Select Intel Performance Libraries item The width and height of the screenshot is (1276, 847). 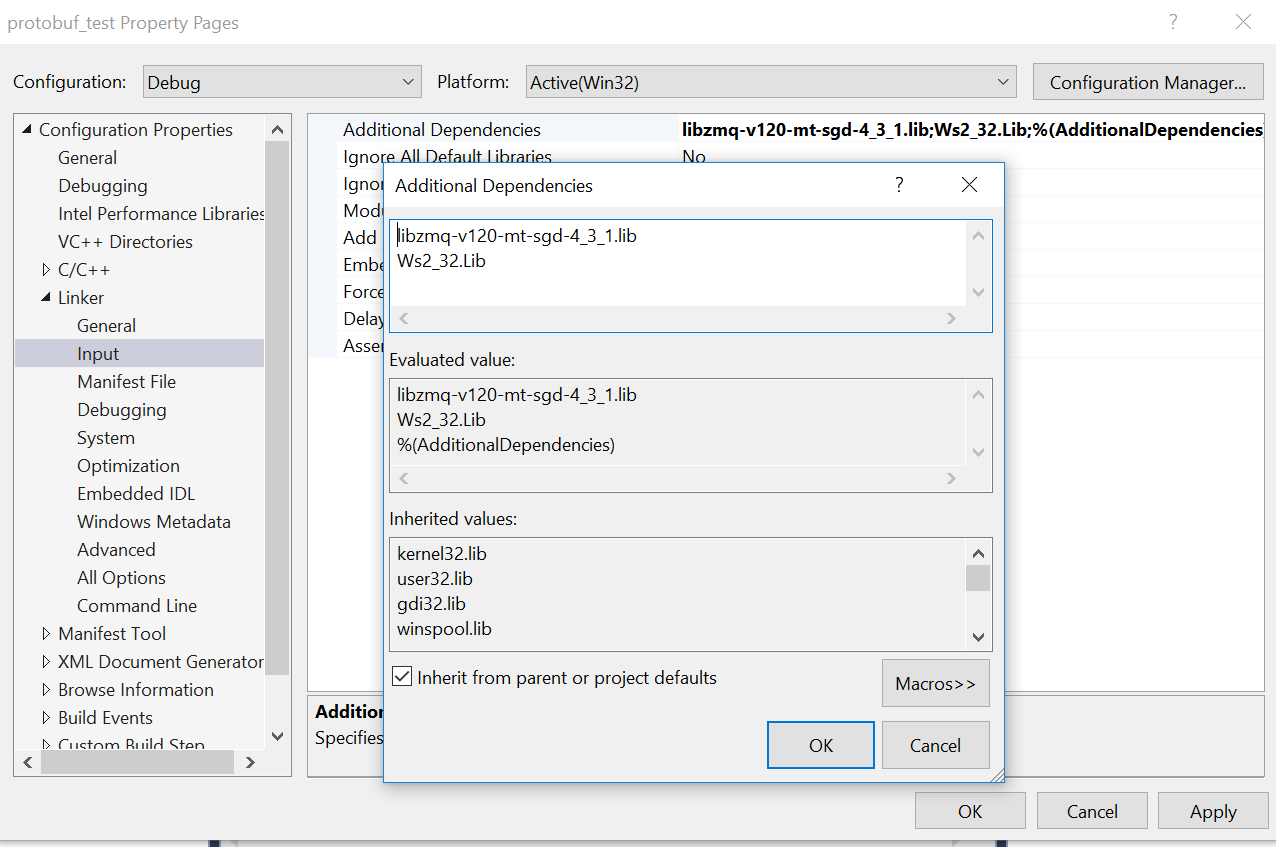pyautogui.click(x=161, y=214)
